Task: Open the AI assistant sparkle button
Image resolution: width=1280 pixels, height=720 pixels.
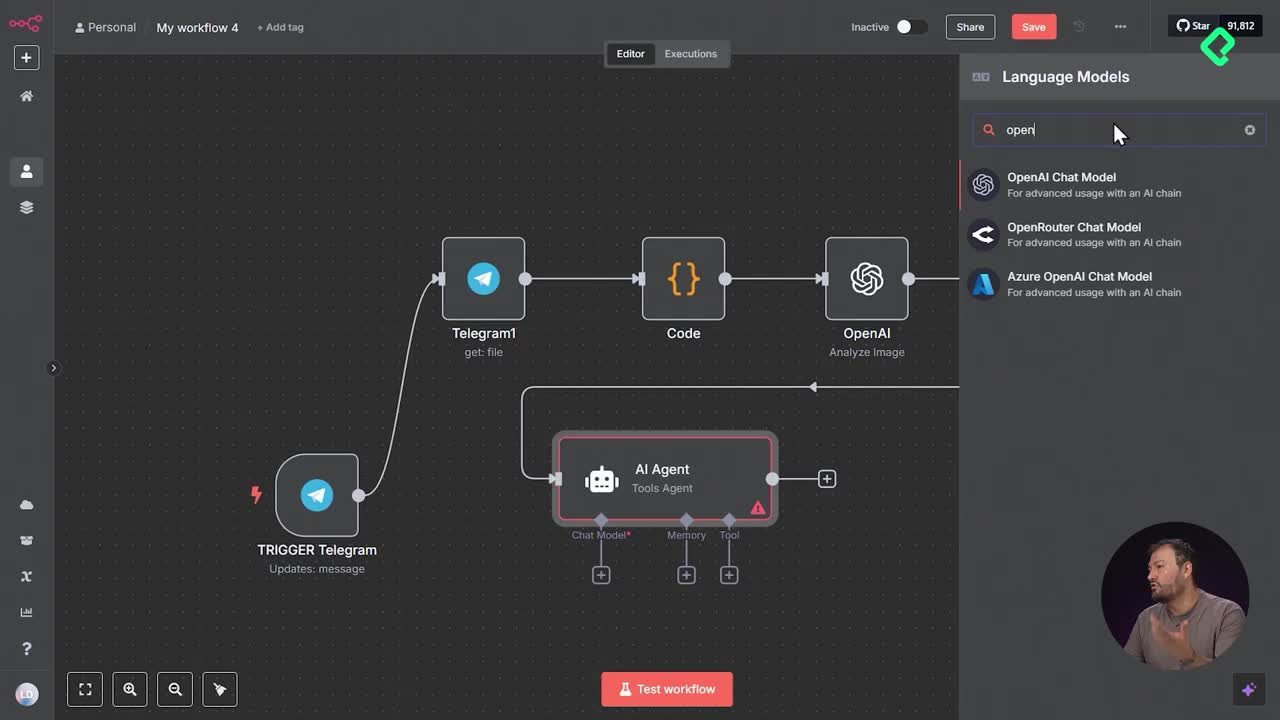Action: tap(1248, 689)
